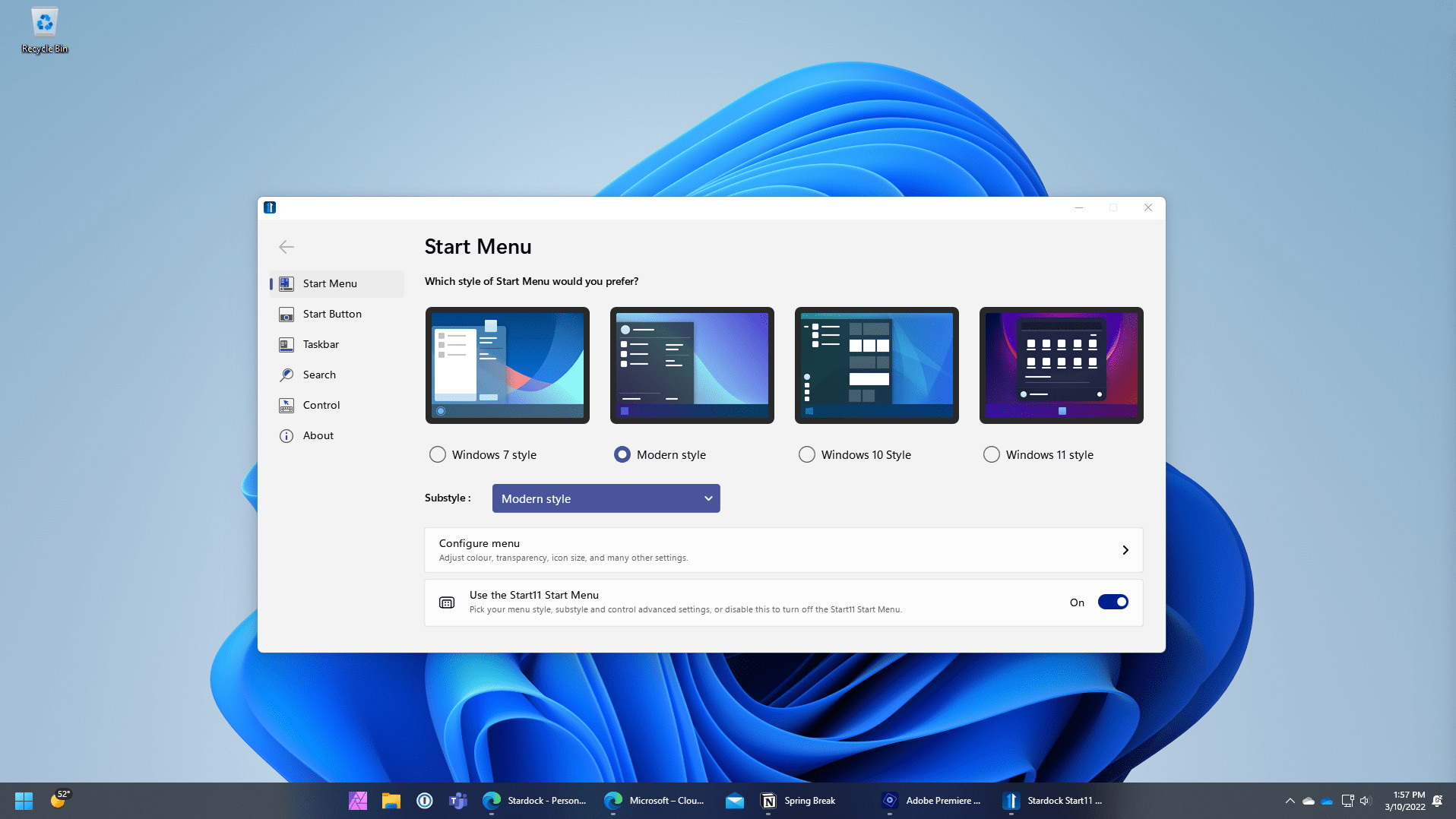Screen dimensions: 1456x819
Task: Highlight the Start Menu sidebar entry
Action: tap(330, 283)
